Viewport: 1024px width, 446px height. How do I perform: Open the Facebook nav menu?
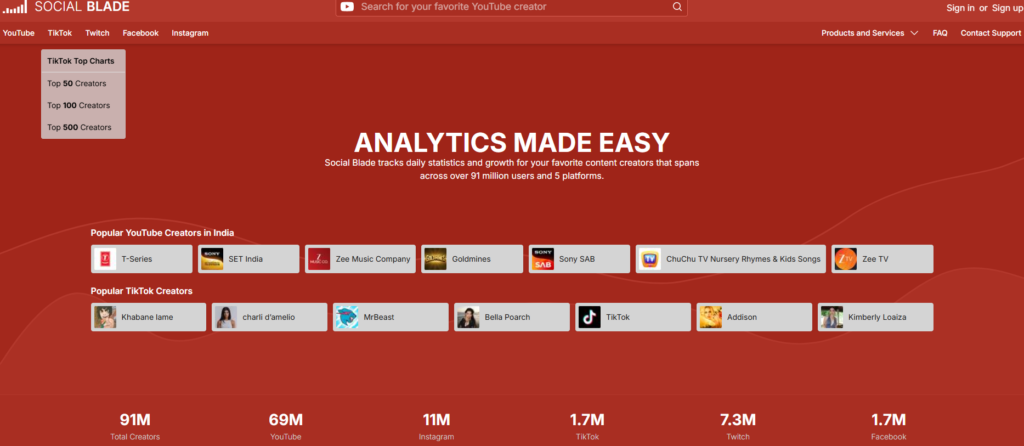[140, 33]
